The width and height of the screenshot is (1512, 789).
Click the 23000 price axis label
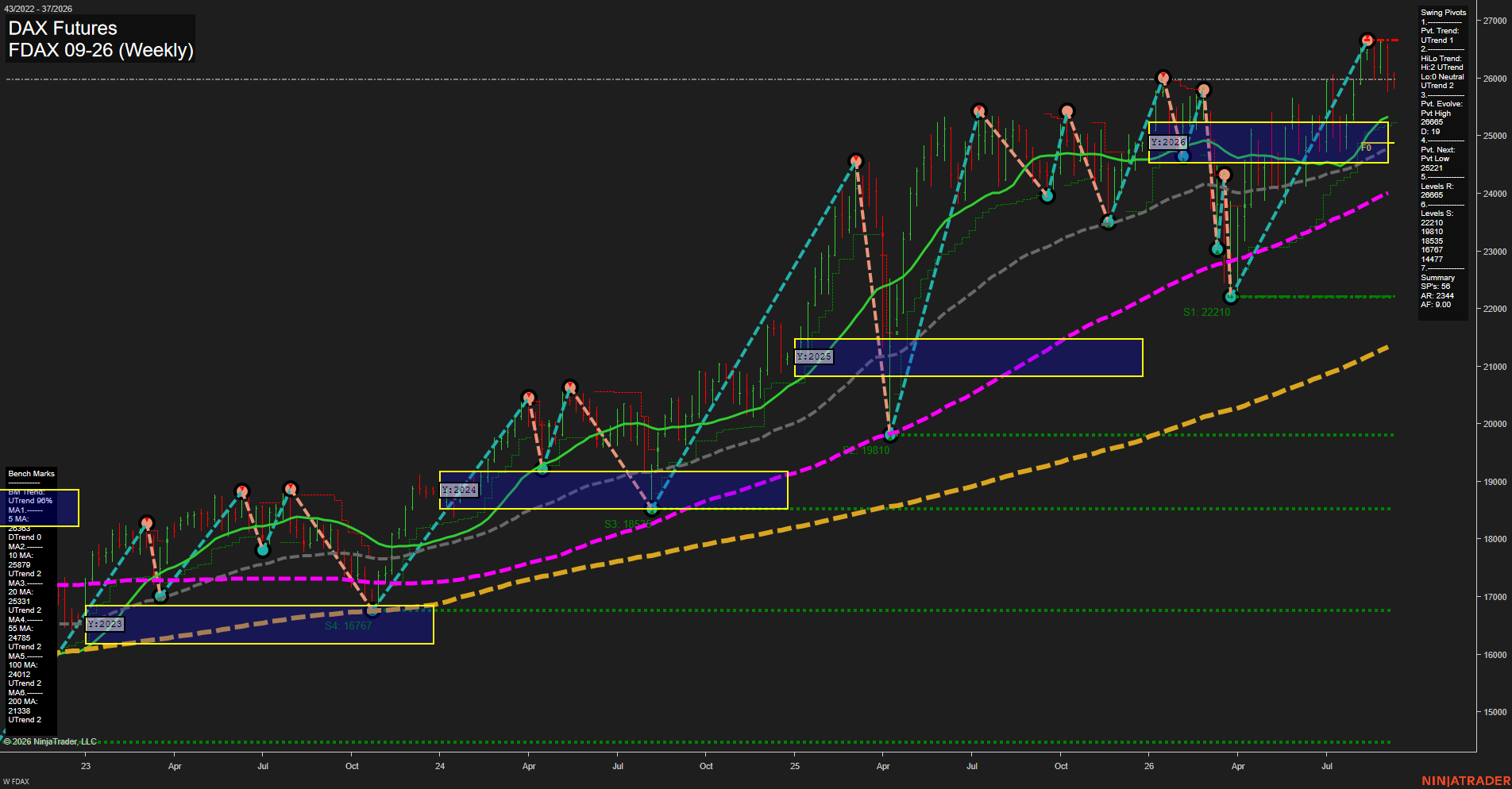pyautogui.click(x=1495, y=252)
